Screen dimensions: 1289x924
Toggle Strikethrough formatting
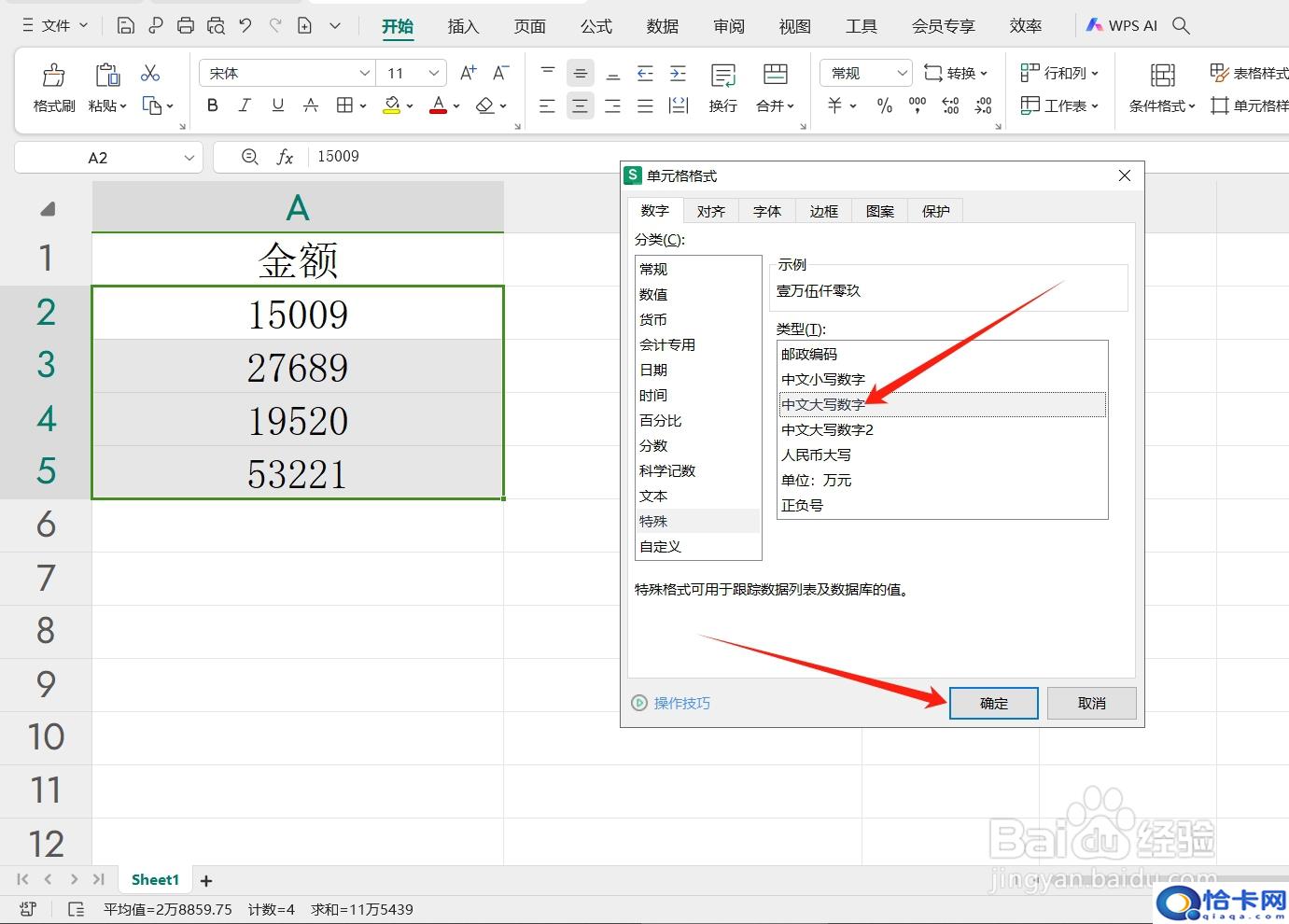pyautogui.click(x=311, y=105)
